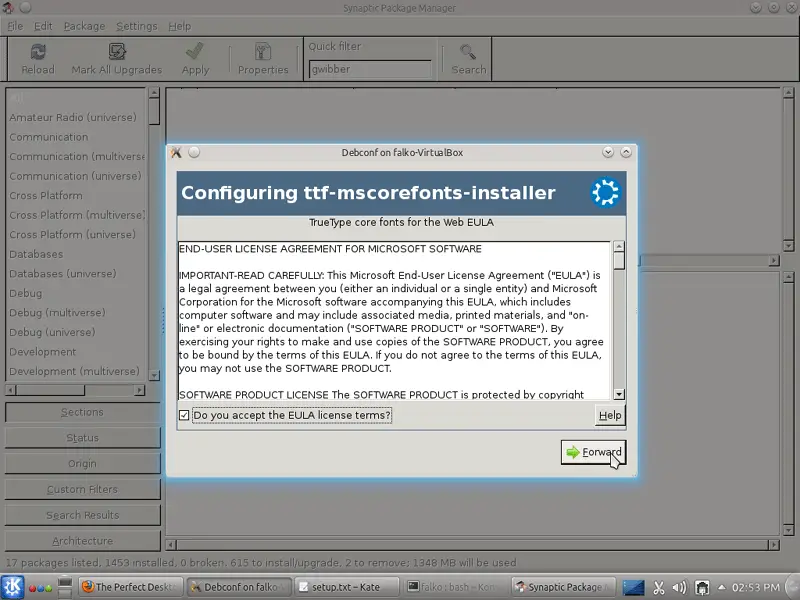800x600 pixels.
Task: Open the Package menu
Action: coord(84,26)
